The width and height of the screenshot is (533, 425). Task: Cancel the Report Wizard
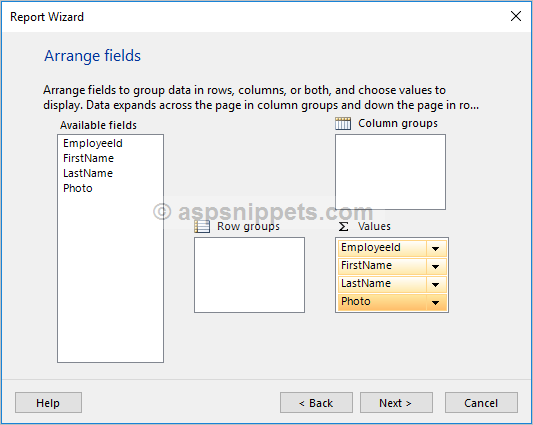point(481,403)
